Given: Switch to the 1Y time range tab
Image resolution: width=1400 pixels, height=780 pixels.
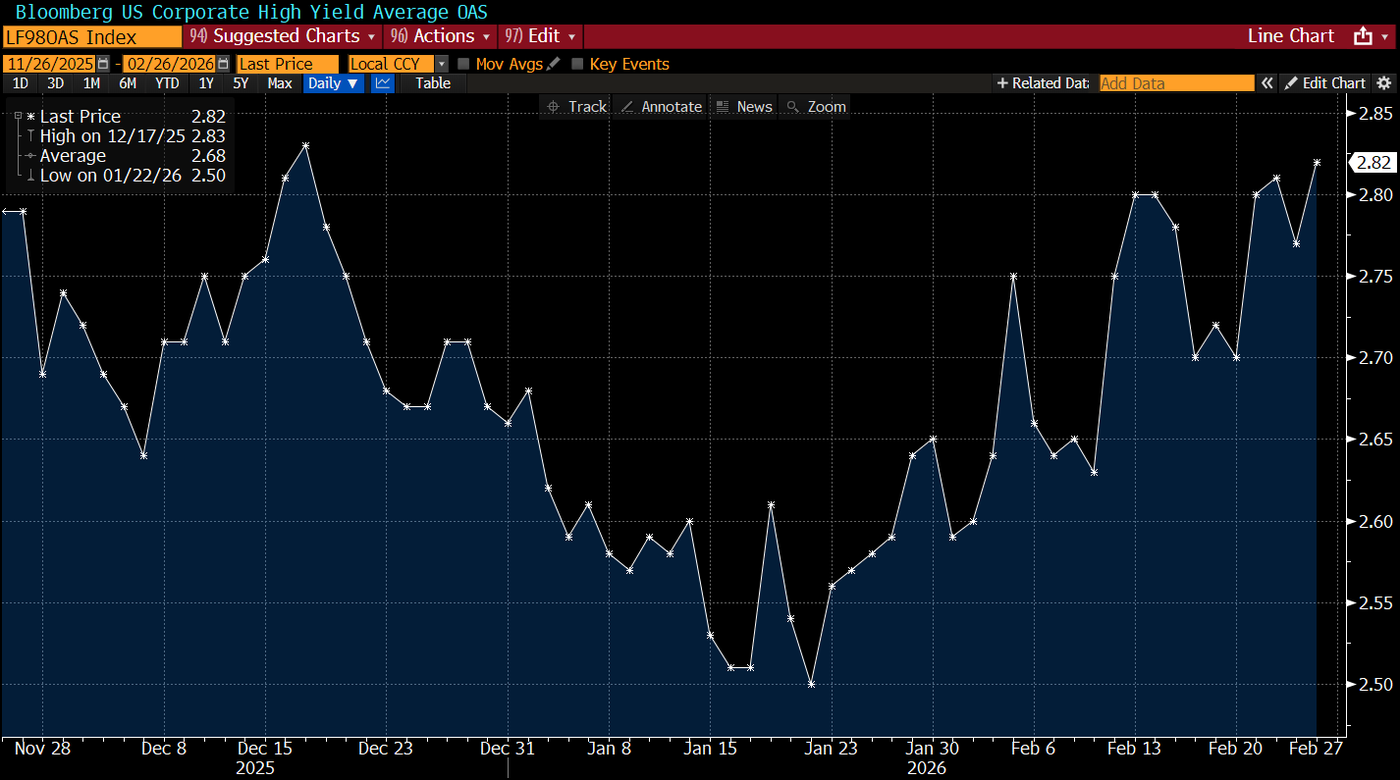Looking at the screenshot, I should click(x=206, y=84).
